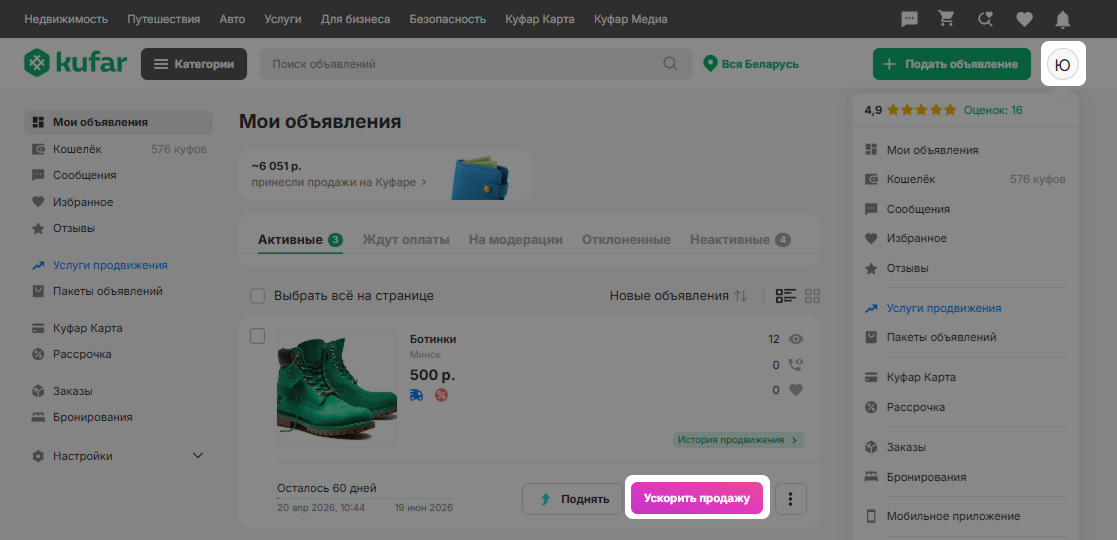Expand Настройки chevron in left sidebar

pos(198,456)
